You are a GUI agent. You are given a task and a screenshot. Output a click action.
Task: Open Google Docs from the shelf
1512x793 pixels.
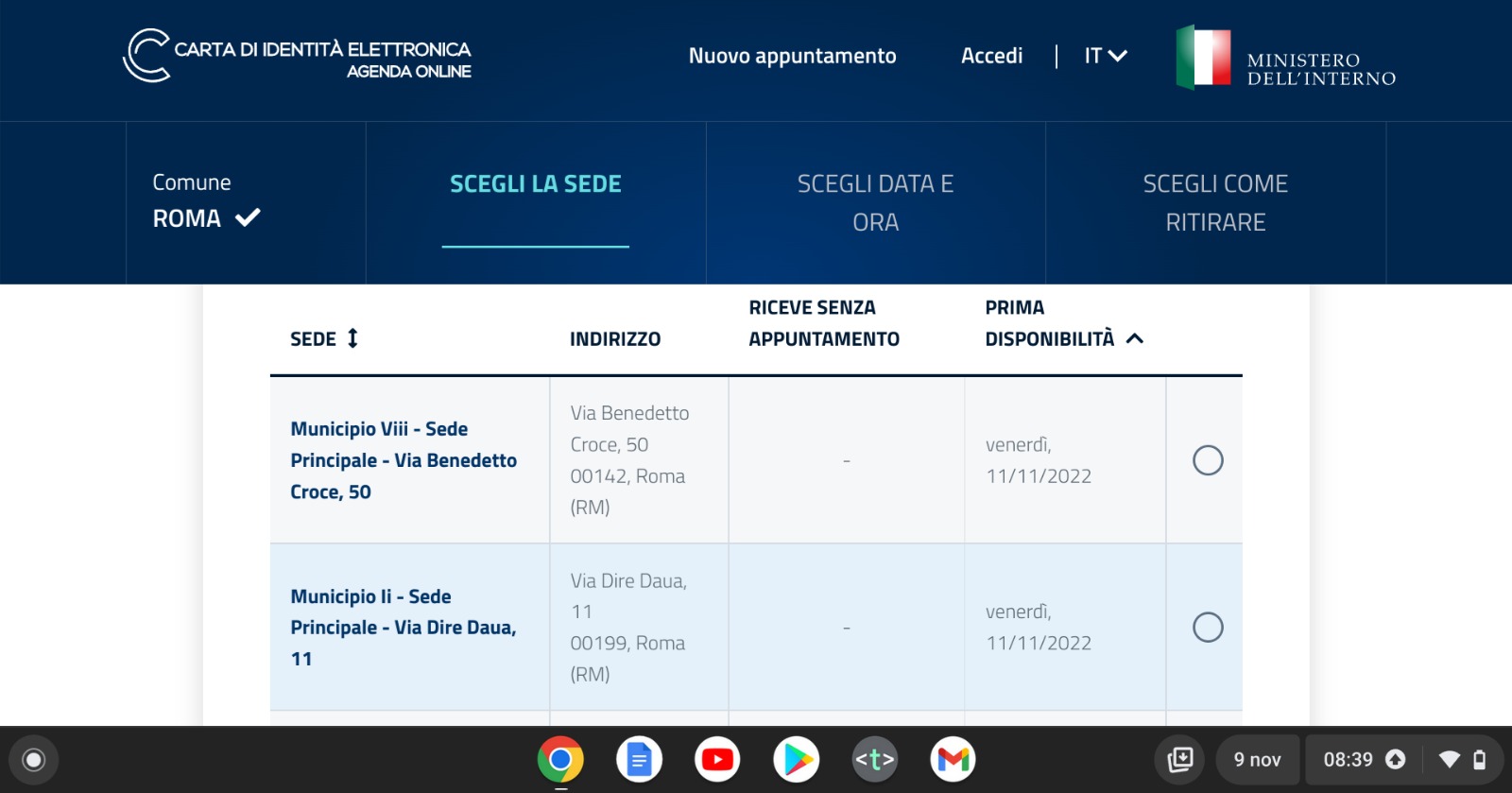click(640, 759)
